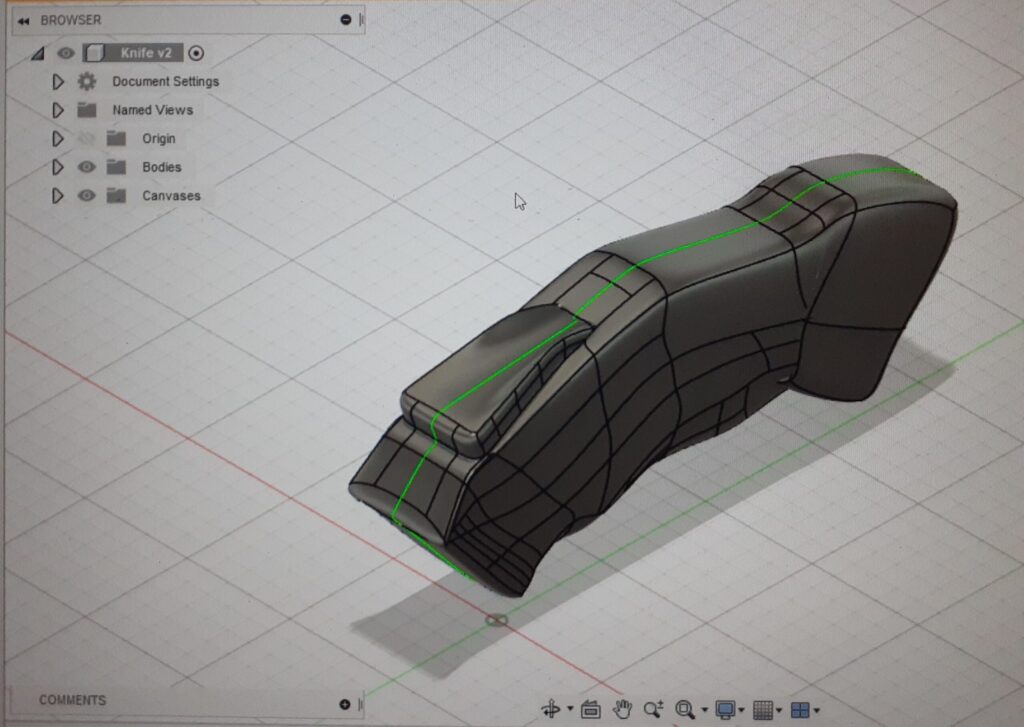This screenshot has width=1024, height=727.
Task: Open Display Settings monitor icon
Action: pyautogui.click(x=725, y=709)
